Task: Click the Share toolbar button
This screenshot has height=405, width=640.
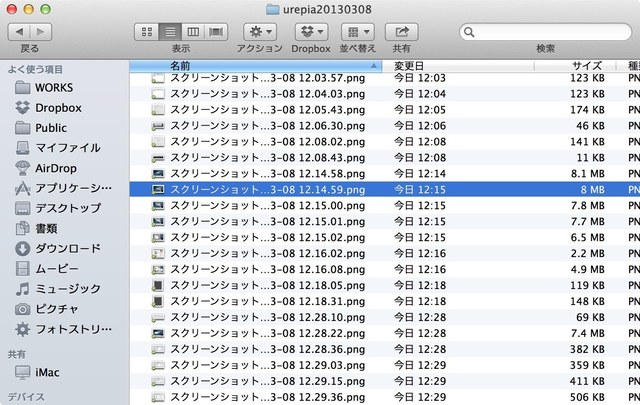Action: tap(401, 32)
